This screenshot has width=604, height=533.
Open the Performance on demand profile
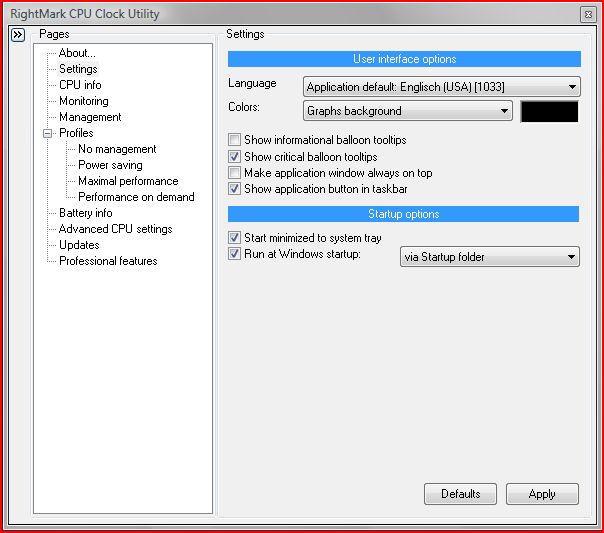coord(136,197)
